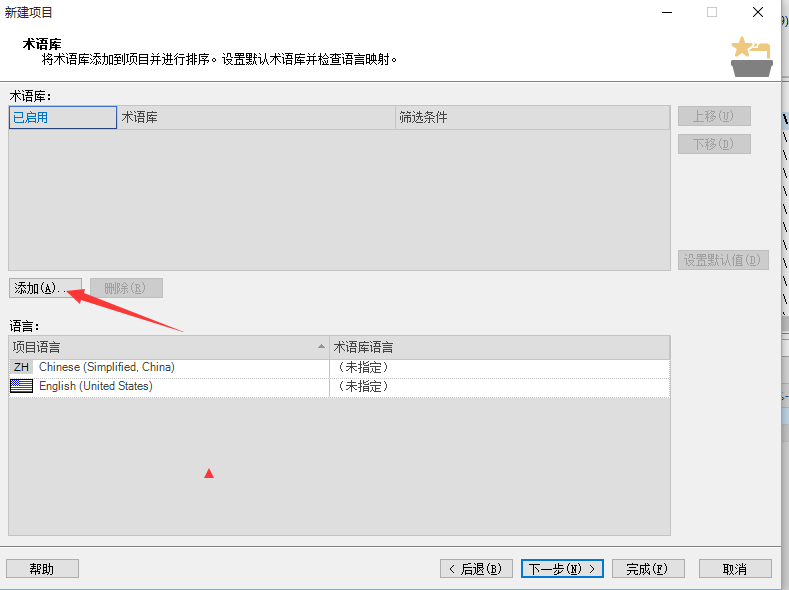The image size is (789, 590).
Task: Click the 术语库 column header
Action: [256, 117]
